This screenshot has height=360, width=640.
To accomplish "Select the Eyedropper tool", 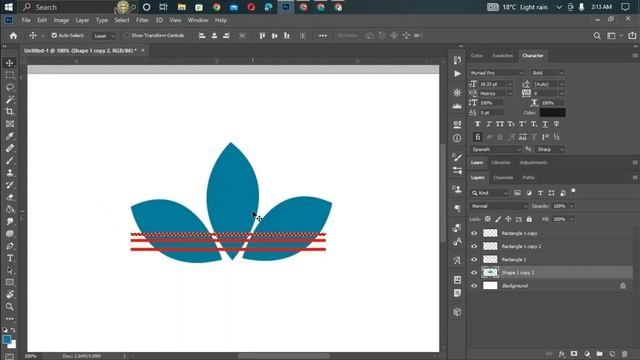I will (x=10, y=136).
